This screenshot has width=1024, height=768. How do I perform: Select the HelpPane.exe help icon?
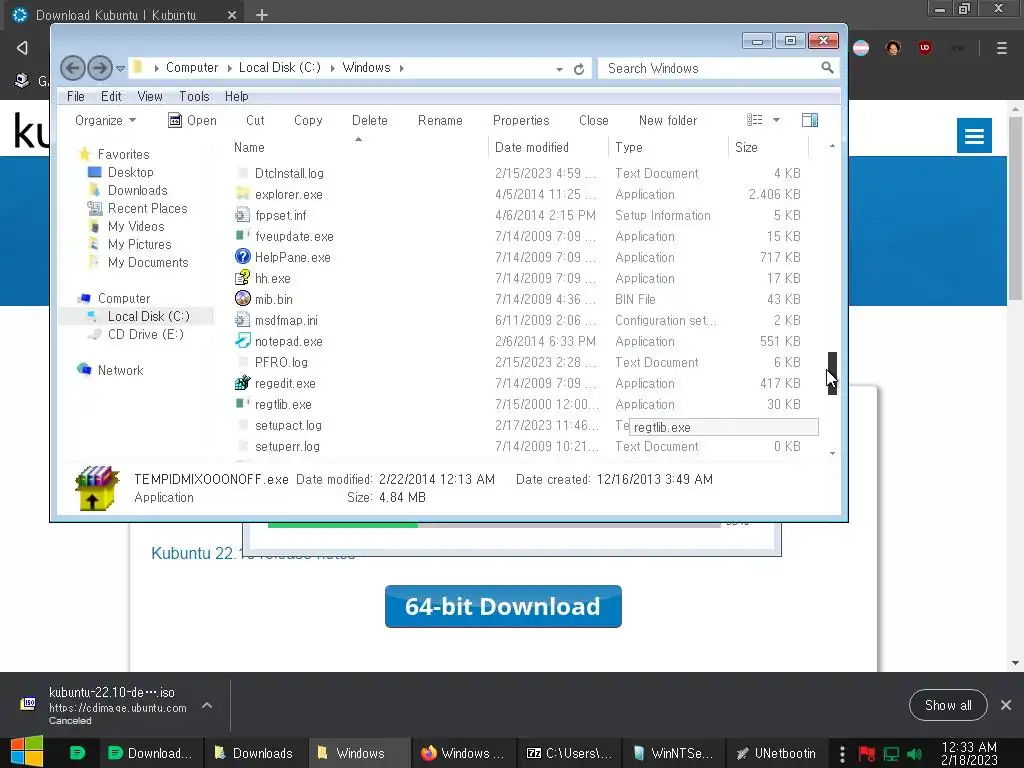pos(242,257)
